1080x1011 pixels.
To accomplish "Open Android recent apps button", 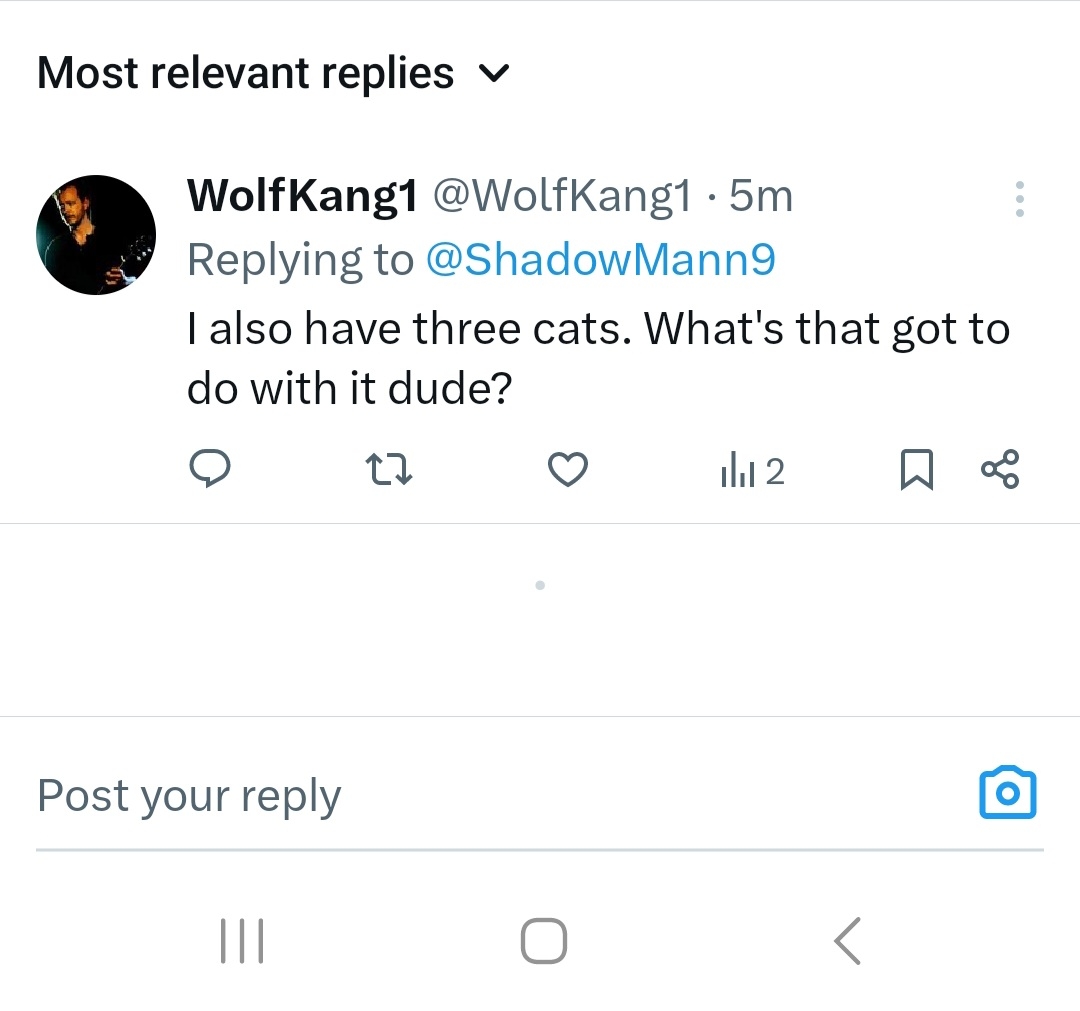I will 241,941.
